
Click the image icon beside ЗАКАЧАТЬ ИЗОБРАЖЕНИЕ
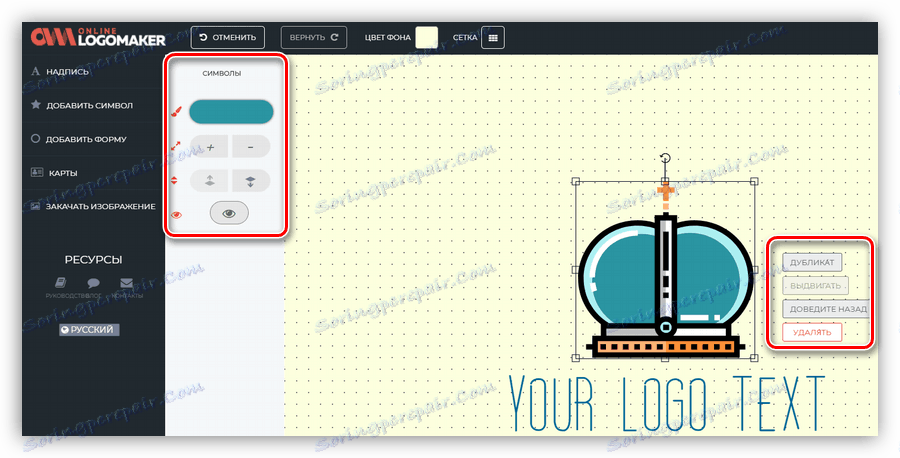pos(36,206)
